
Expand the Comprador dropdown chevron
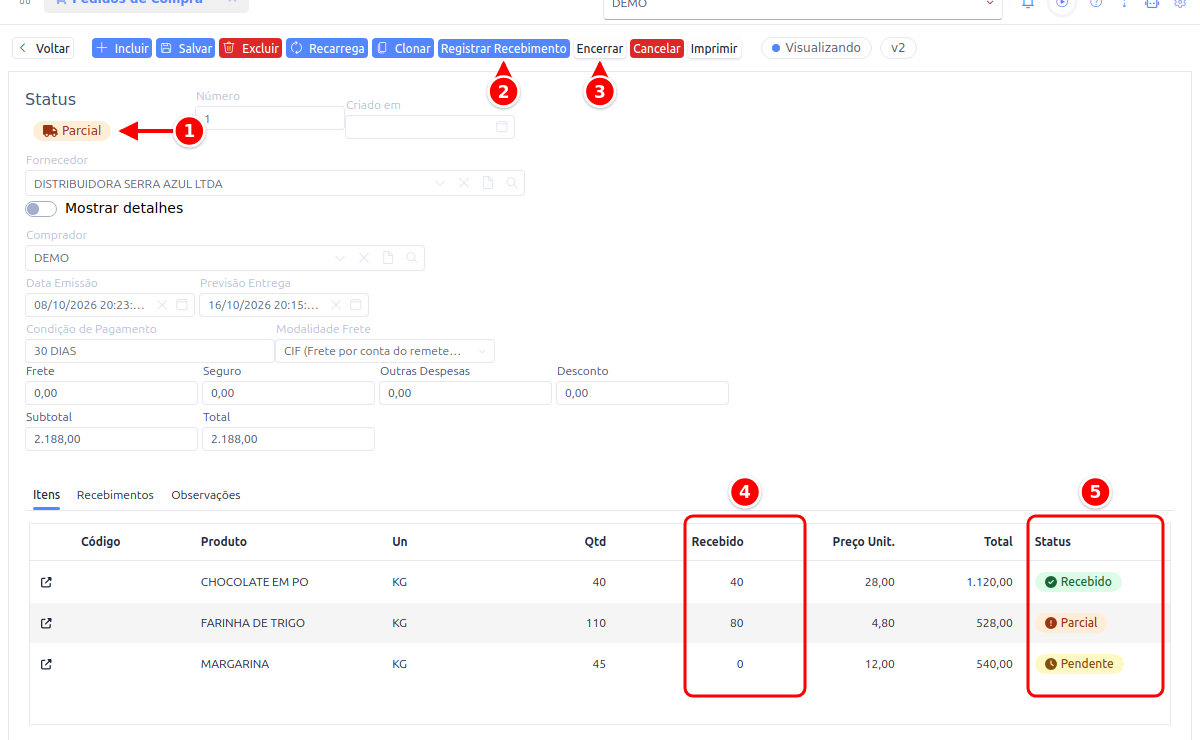click(x=340, y=258)
